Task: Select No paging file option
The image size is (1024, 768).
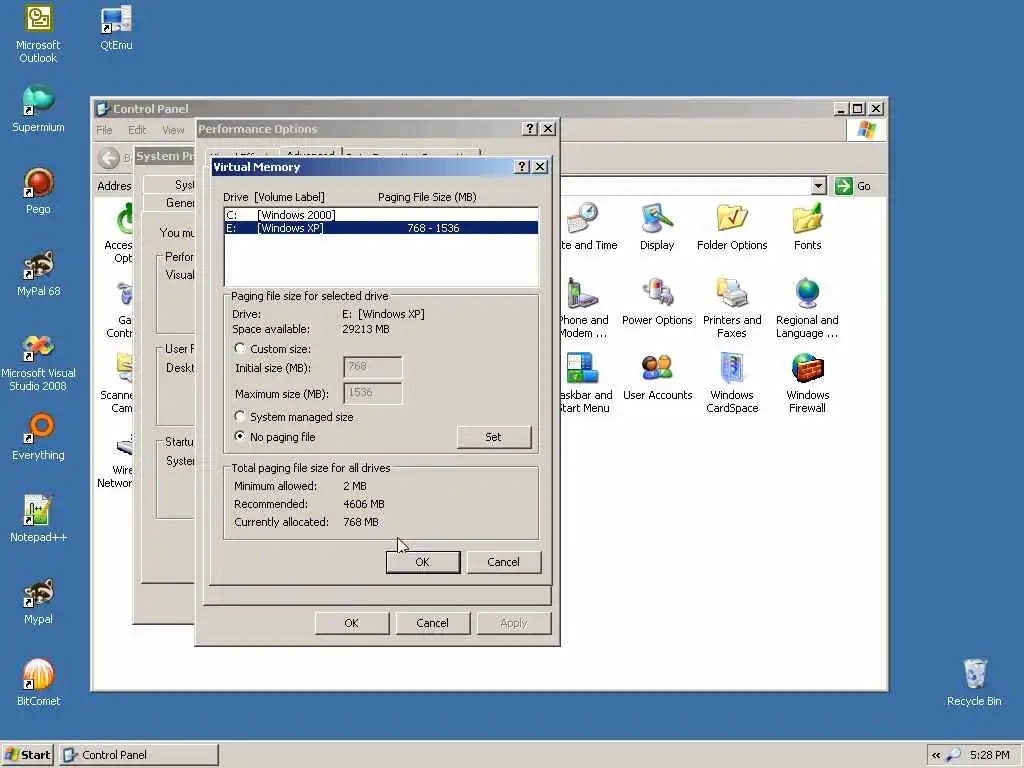Action: [x=240, y=436]
